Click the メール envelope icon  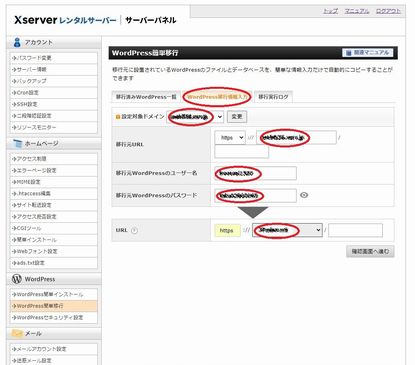(x=17, y=333)
